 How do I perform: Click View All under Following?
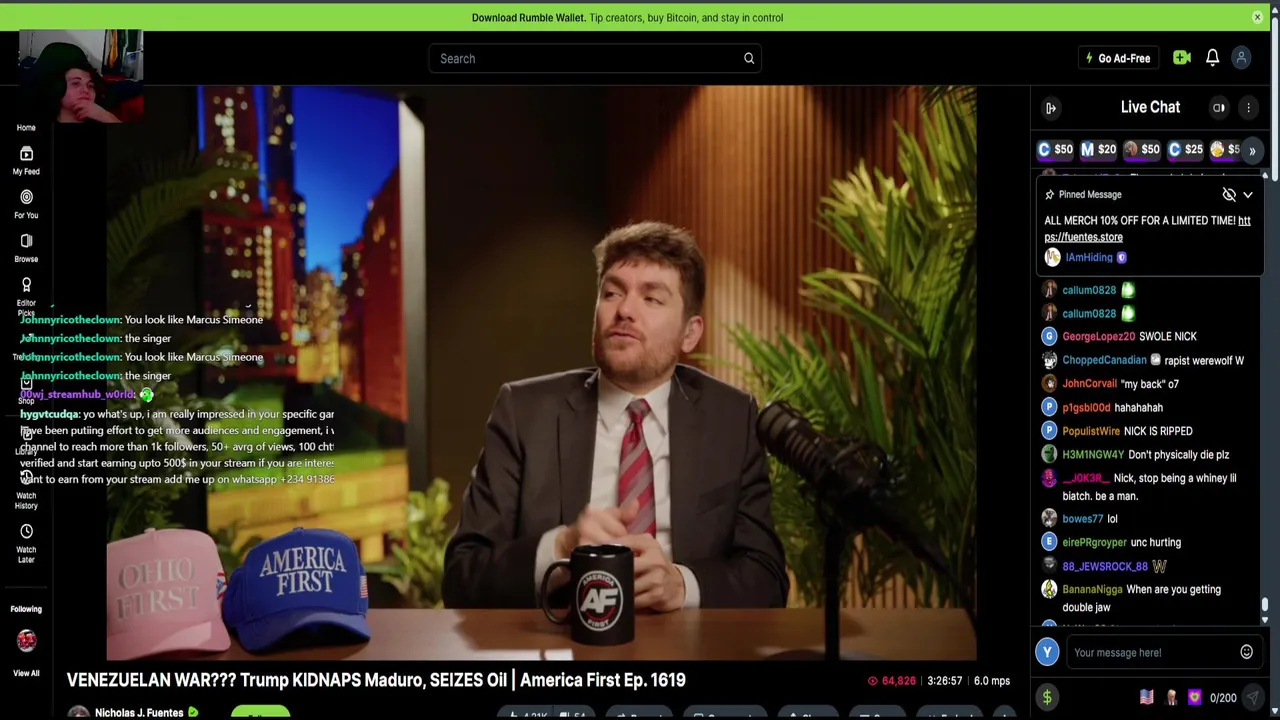point(26,673)
